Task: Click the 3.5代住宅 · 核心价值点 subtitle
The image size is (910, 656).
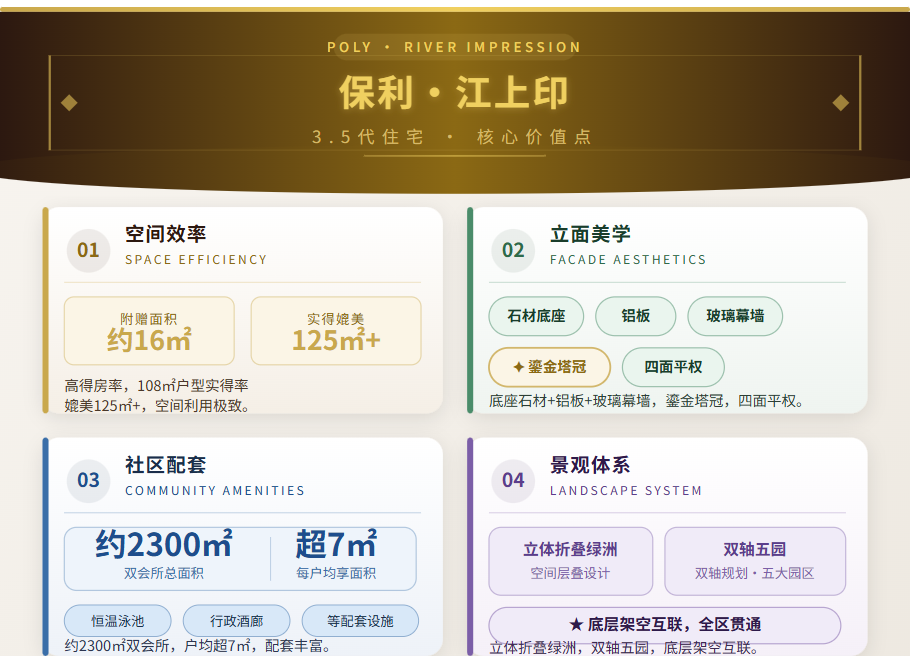Action: coord(452,137)
